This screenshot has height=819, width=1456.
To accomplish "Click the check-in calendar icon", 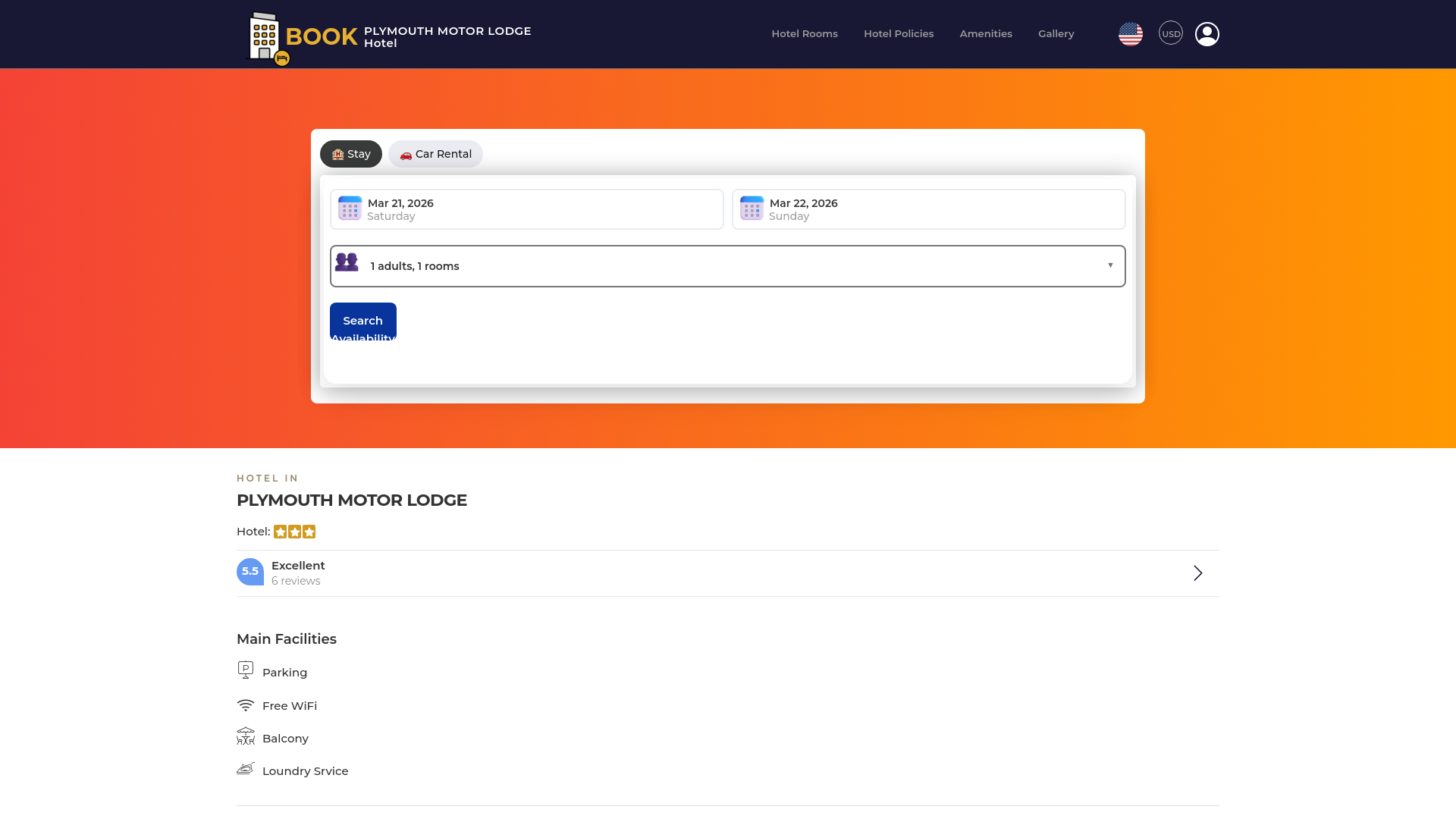I will click(x=350, y=208).
